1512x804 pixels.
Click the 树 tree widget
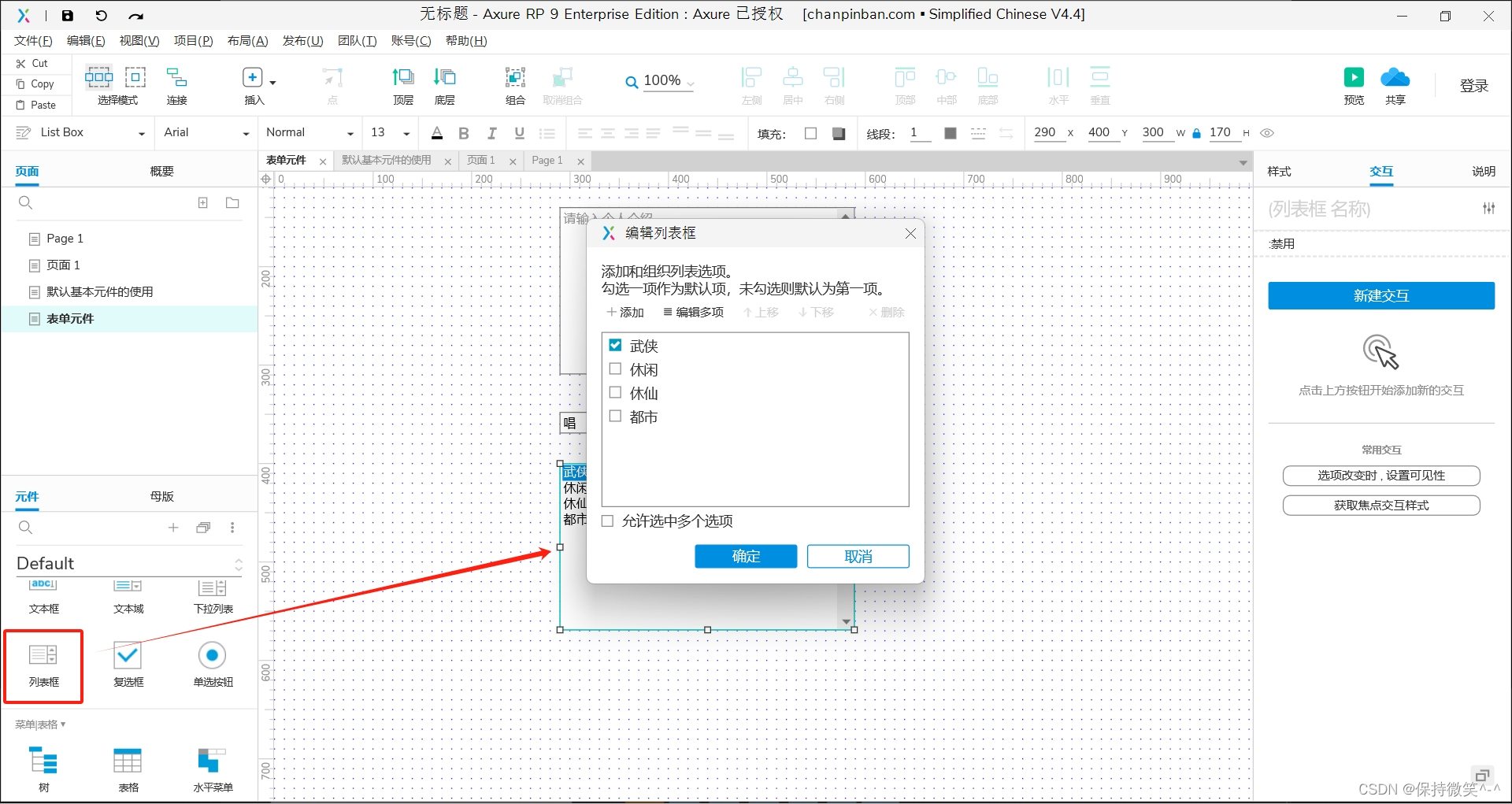(x=43, y=769)
